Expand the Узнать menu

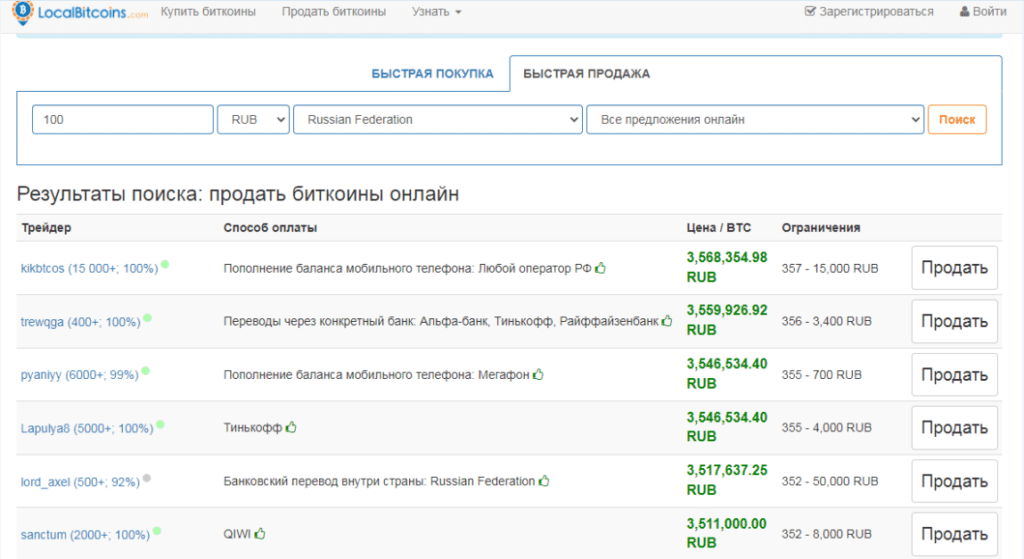[x=436, y=12]
